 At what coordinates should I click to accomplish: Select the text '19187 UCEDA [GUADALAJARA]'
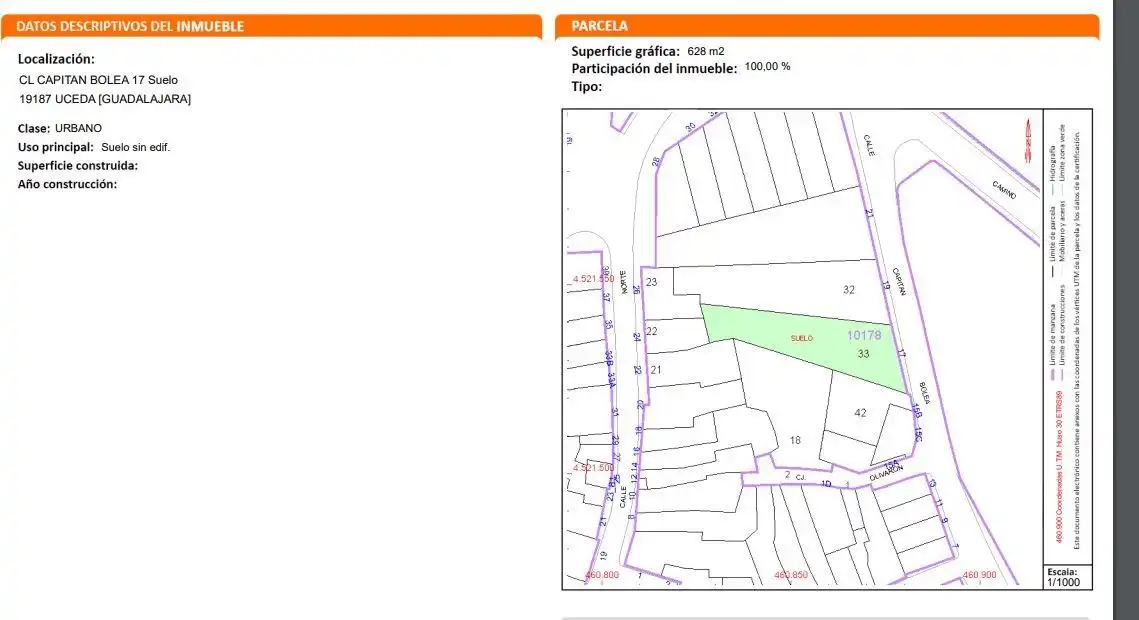pos(105,99)
